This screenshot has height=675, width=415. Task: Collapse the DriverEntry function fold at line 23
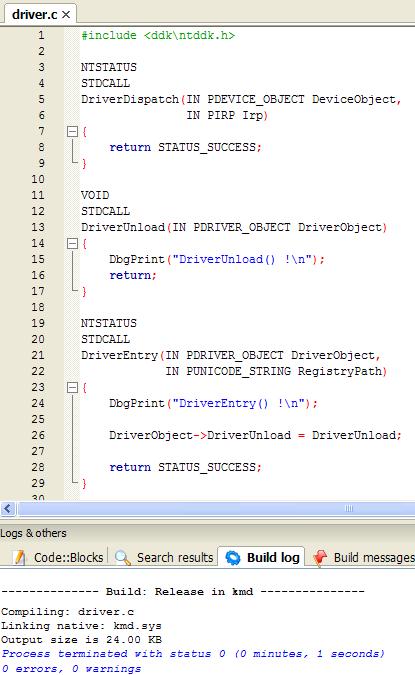coord(72,387)
